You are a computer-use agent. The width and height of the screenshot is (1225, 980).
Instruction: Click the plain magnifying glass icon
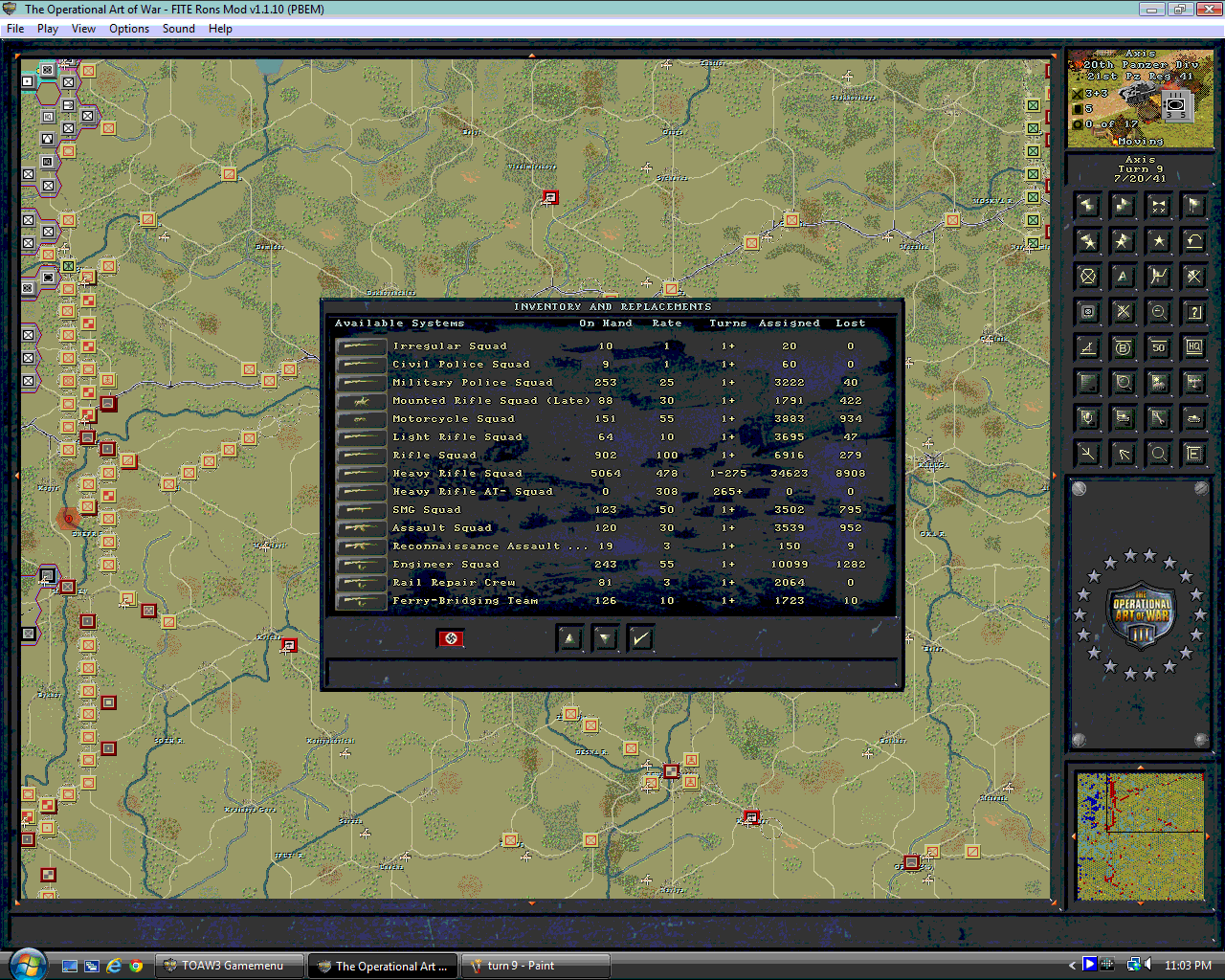coord(1159,454)
